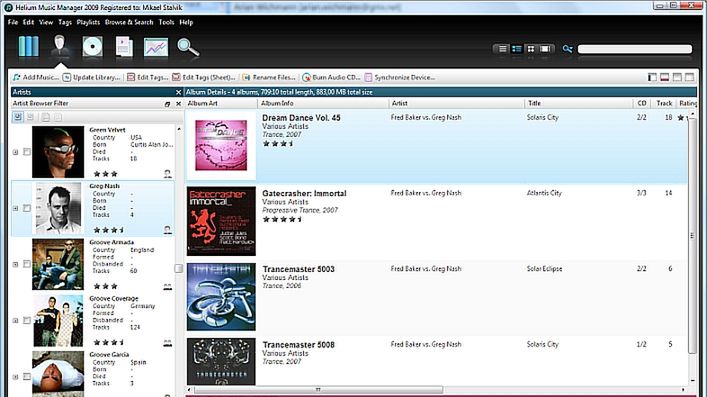Click Synchronize Device toolbar button
707x397 pixels.
click(x=399, y=77)
